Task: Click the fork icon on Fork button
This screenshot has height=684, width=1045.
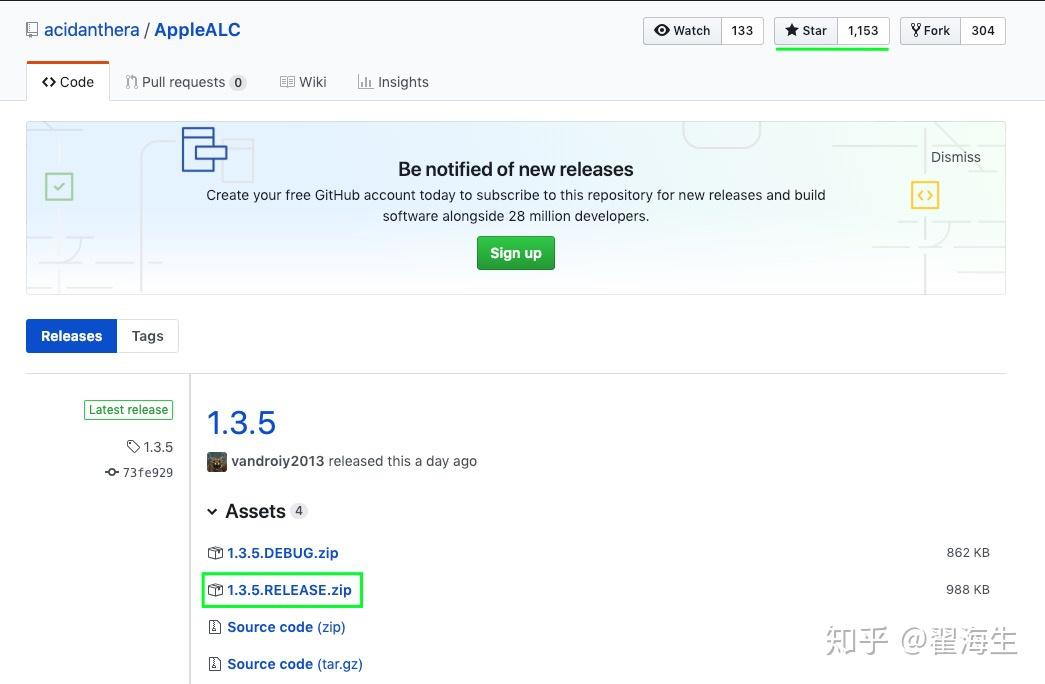Action: [x=916, y=30]
